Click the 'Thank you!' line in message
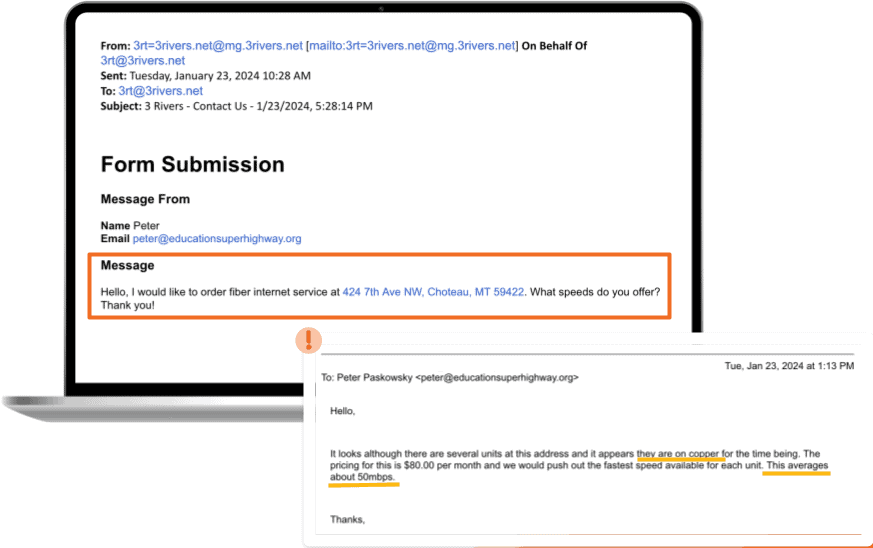 coord(127,305)
